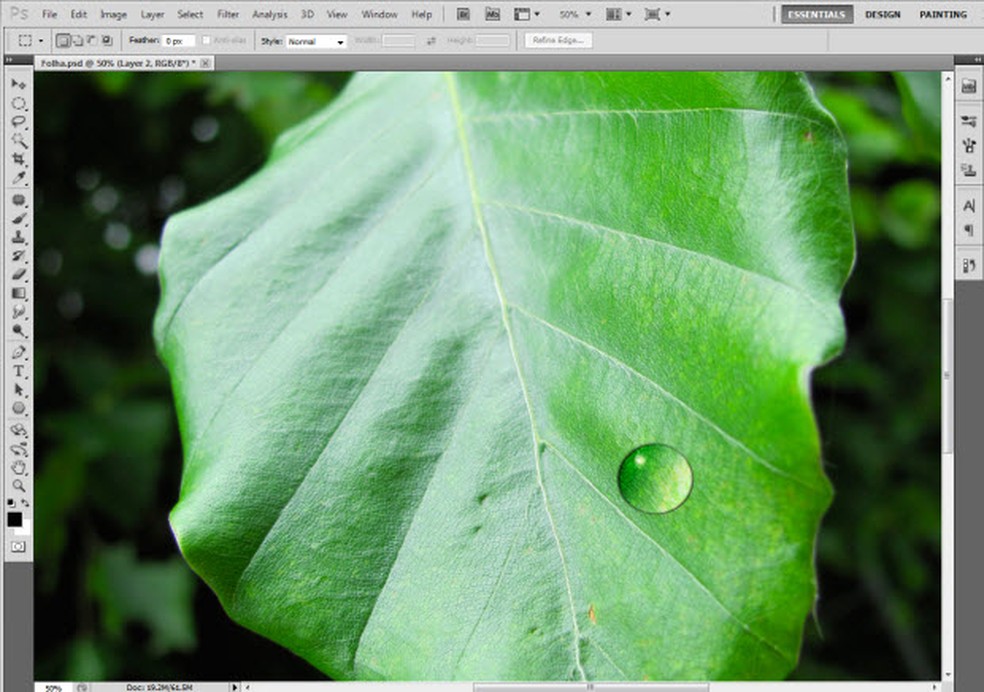The image size is (984, 692).
Task: Open the Filter menu
Action: point(228,15)
